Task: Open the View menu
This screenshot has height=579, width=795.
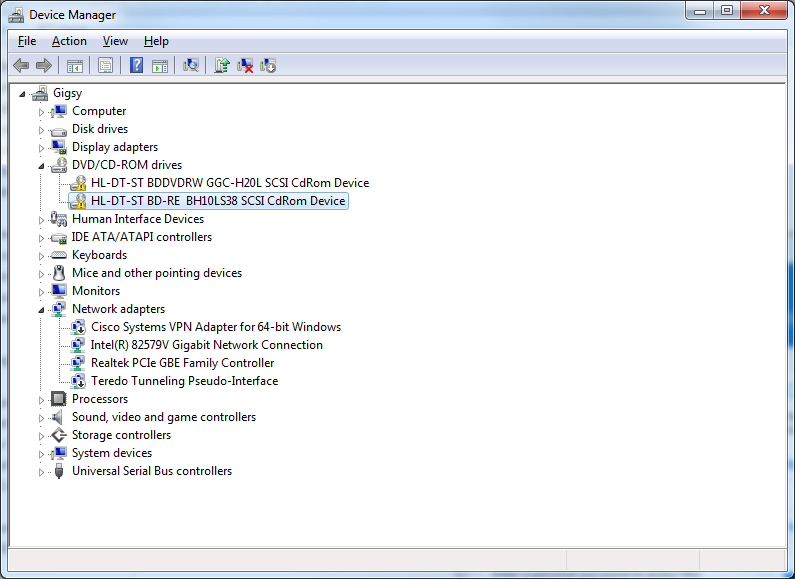Action: pyautogui.click(x=115, y=41)
